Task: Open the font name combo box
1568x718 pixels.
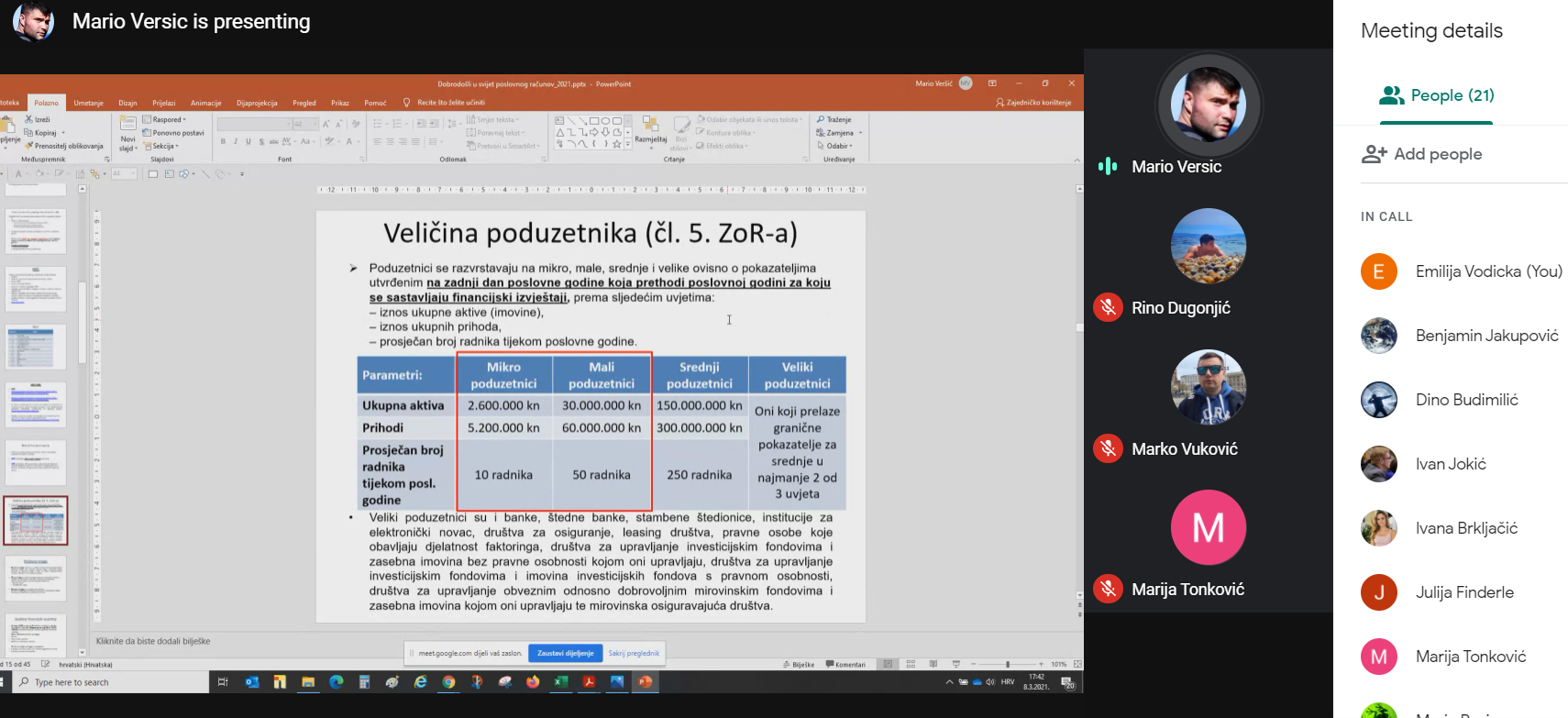Action: 254,124
